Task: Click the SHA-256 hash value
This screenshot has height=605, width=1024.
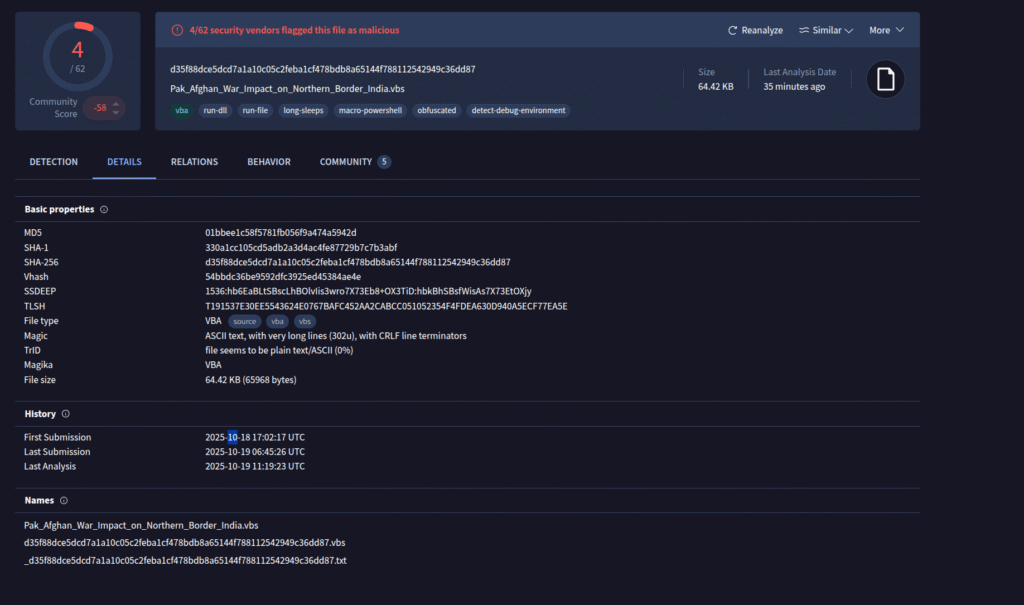Action: point(357,262)
